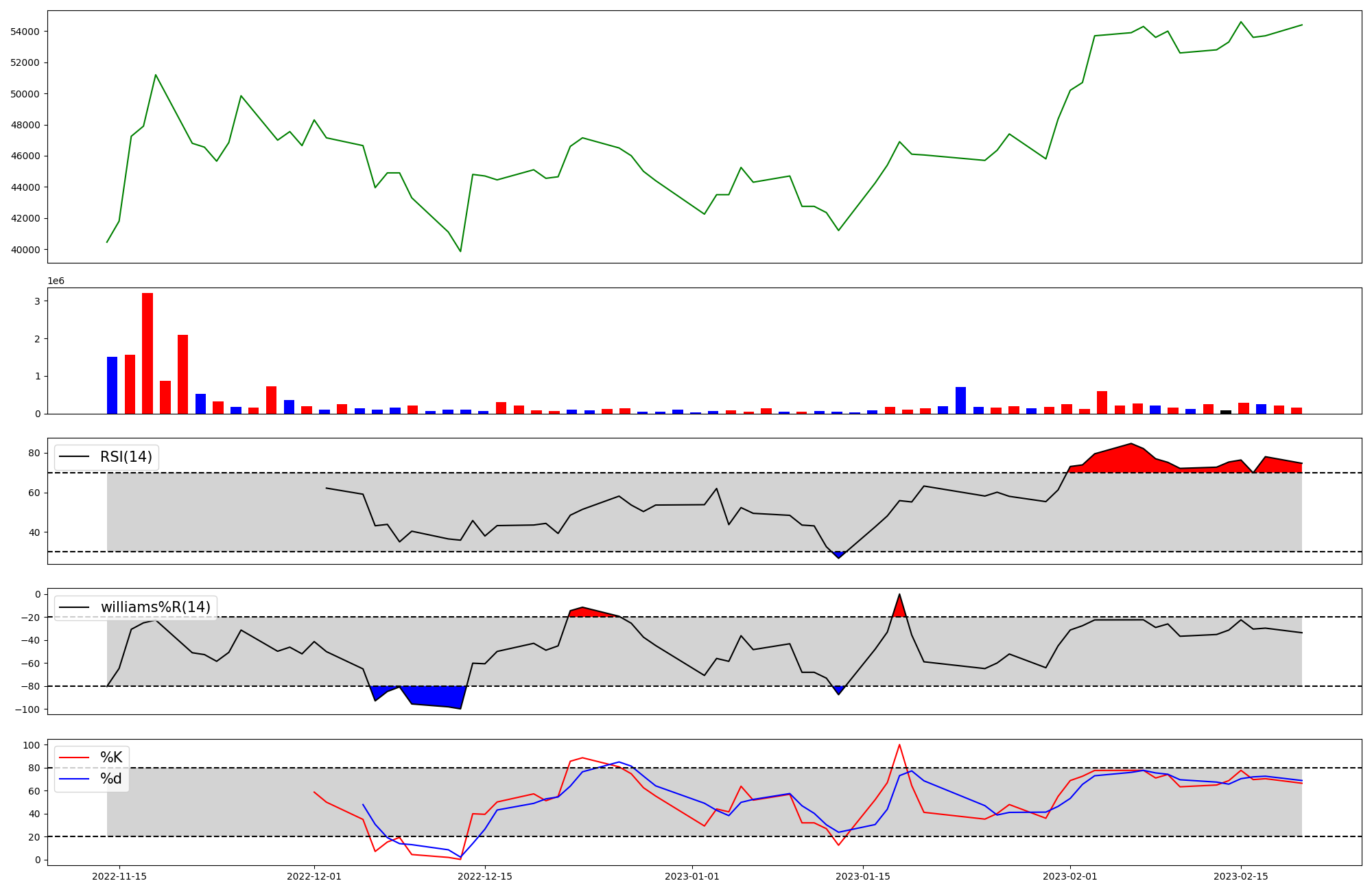Select the 2023-01-01 date tick label

click(692, 876)
